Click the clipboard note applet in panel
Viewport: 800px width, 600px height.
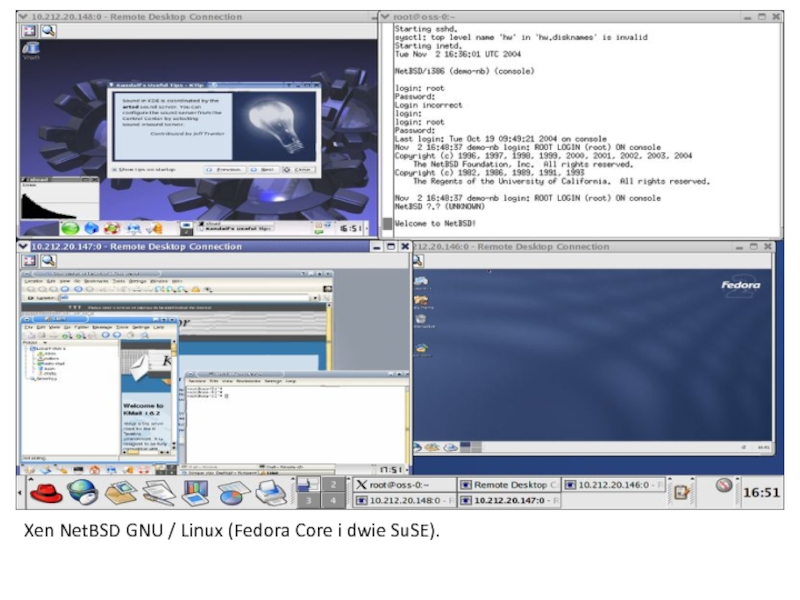tap(681, 492)
